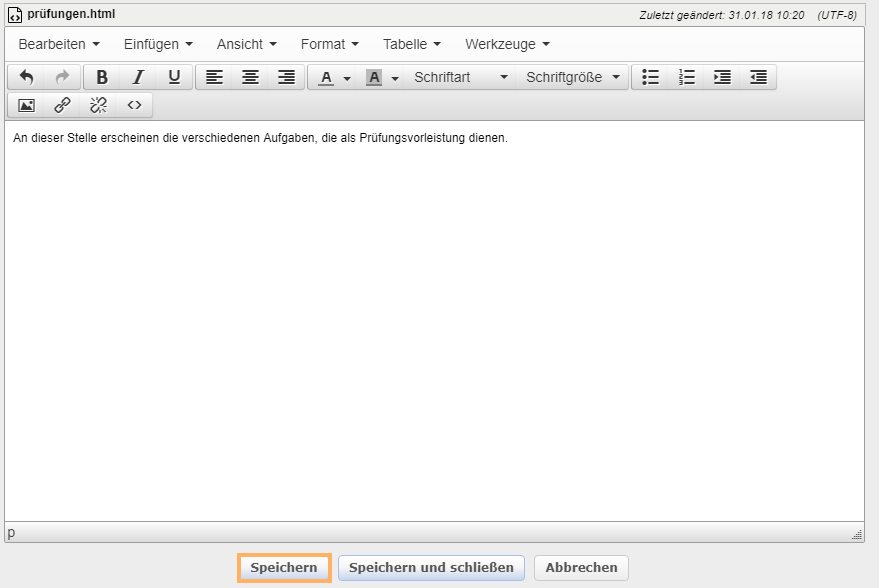Click the Speichern button

click(x=283, y=567)
